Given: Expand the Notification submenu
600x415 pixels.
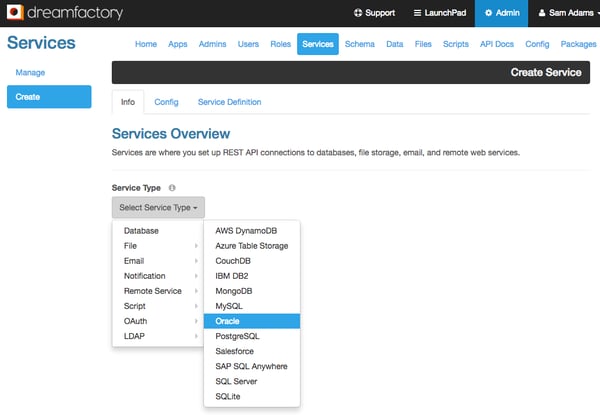Looking at the screenshot, I should [x=158, y=276].
